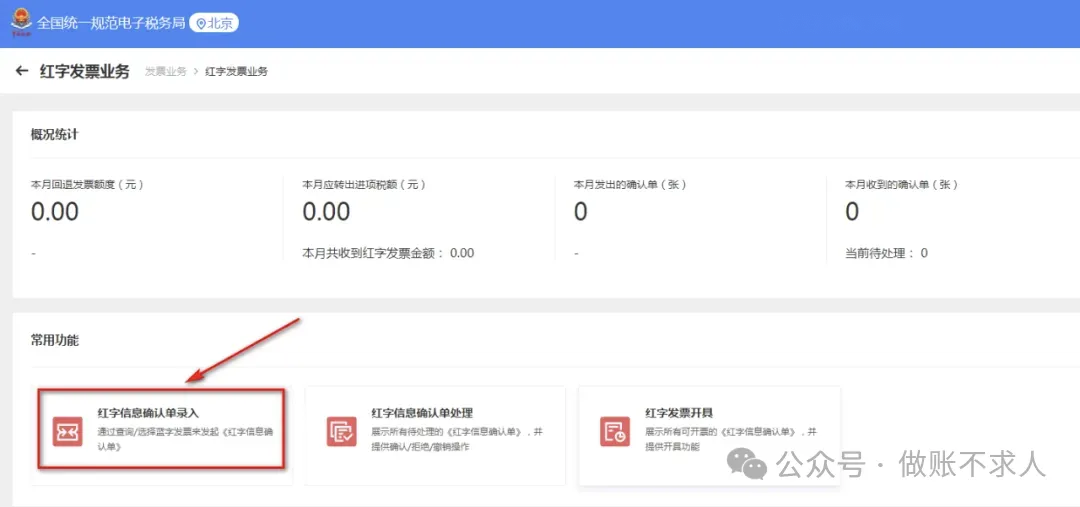Open 红字发票开具 function title
The width and height of the screenshot is (1080, 507).
(678, 413)
